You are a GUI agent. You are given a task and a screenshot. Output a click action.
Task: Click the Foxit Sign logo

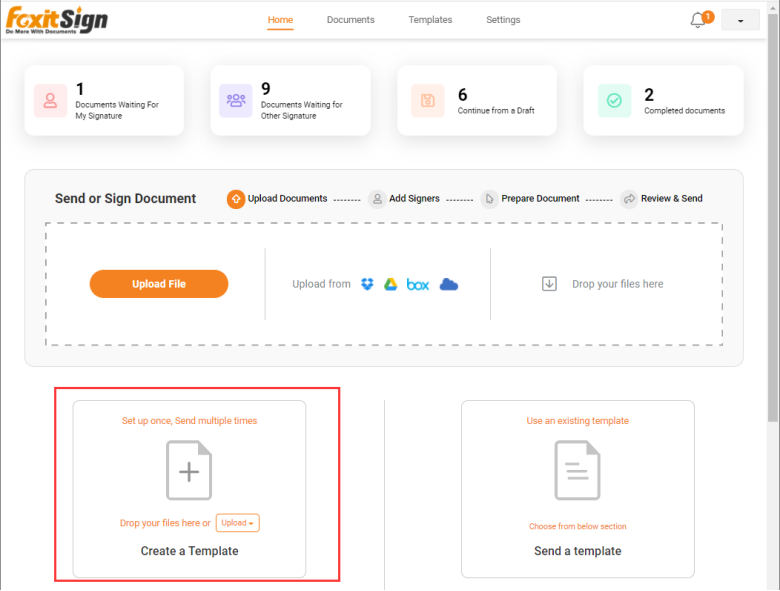pos(56,20)
